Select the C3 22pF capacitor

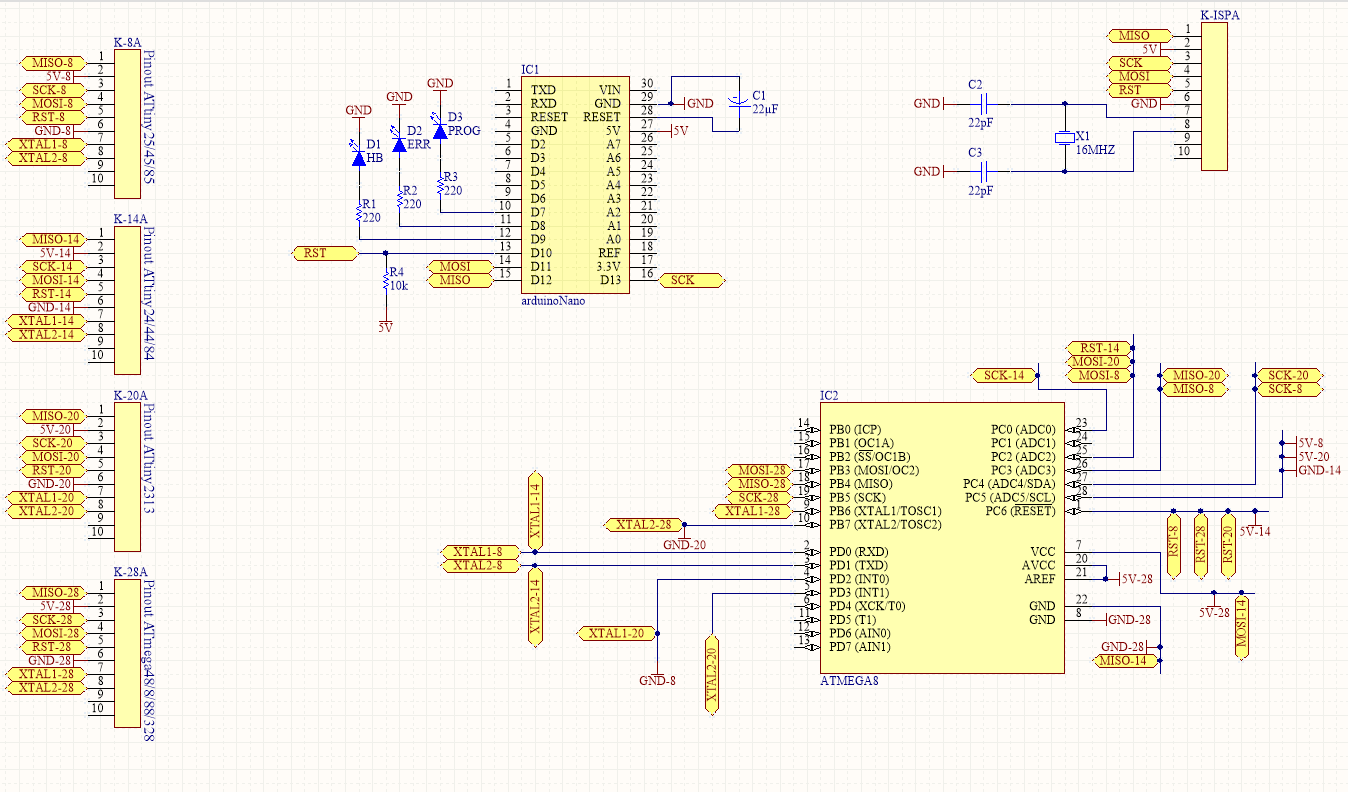click(x=984, y=171)
